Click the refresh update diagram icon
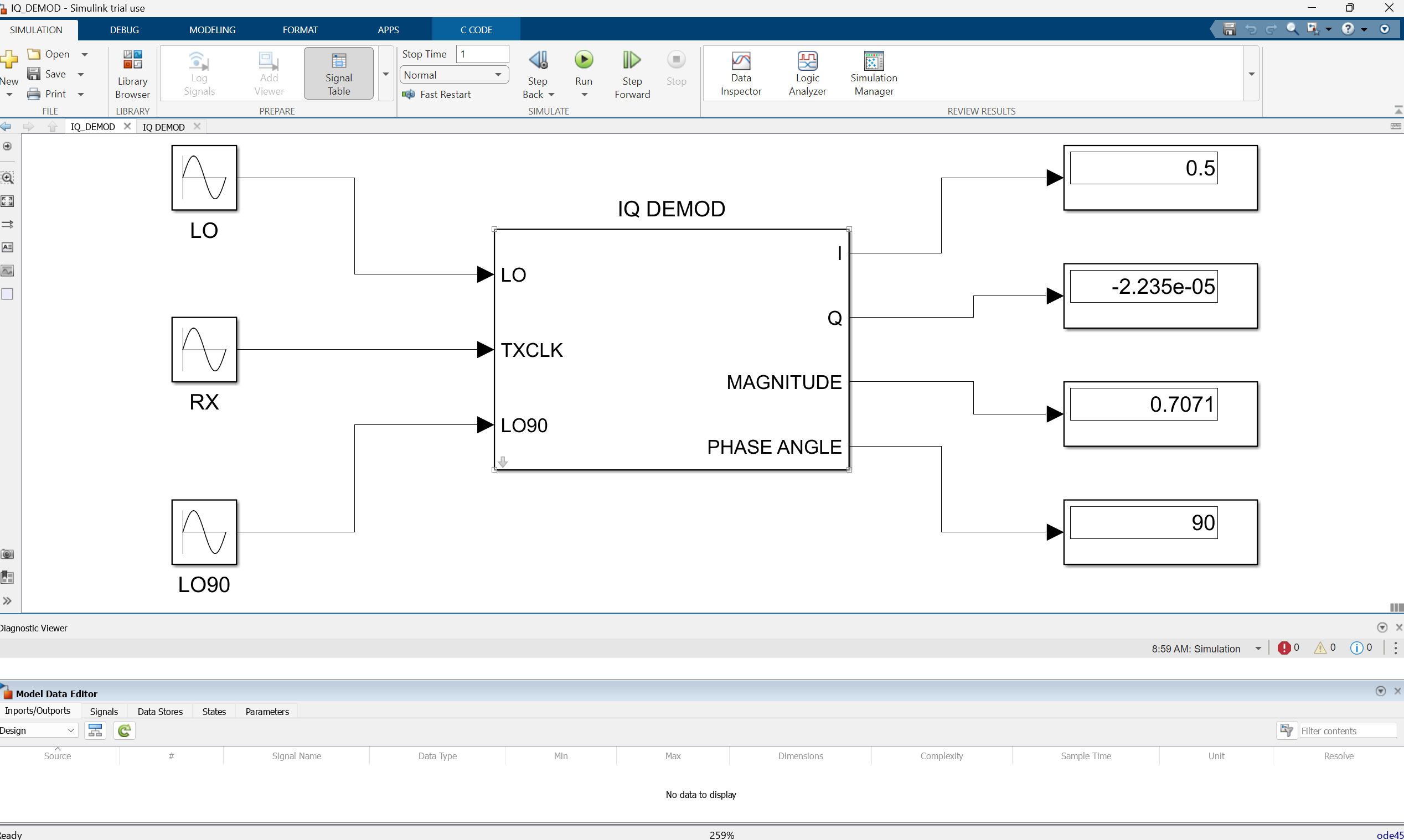The image size is (1404, 840). point(124,730)
